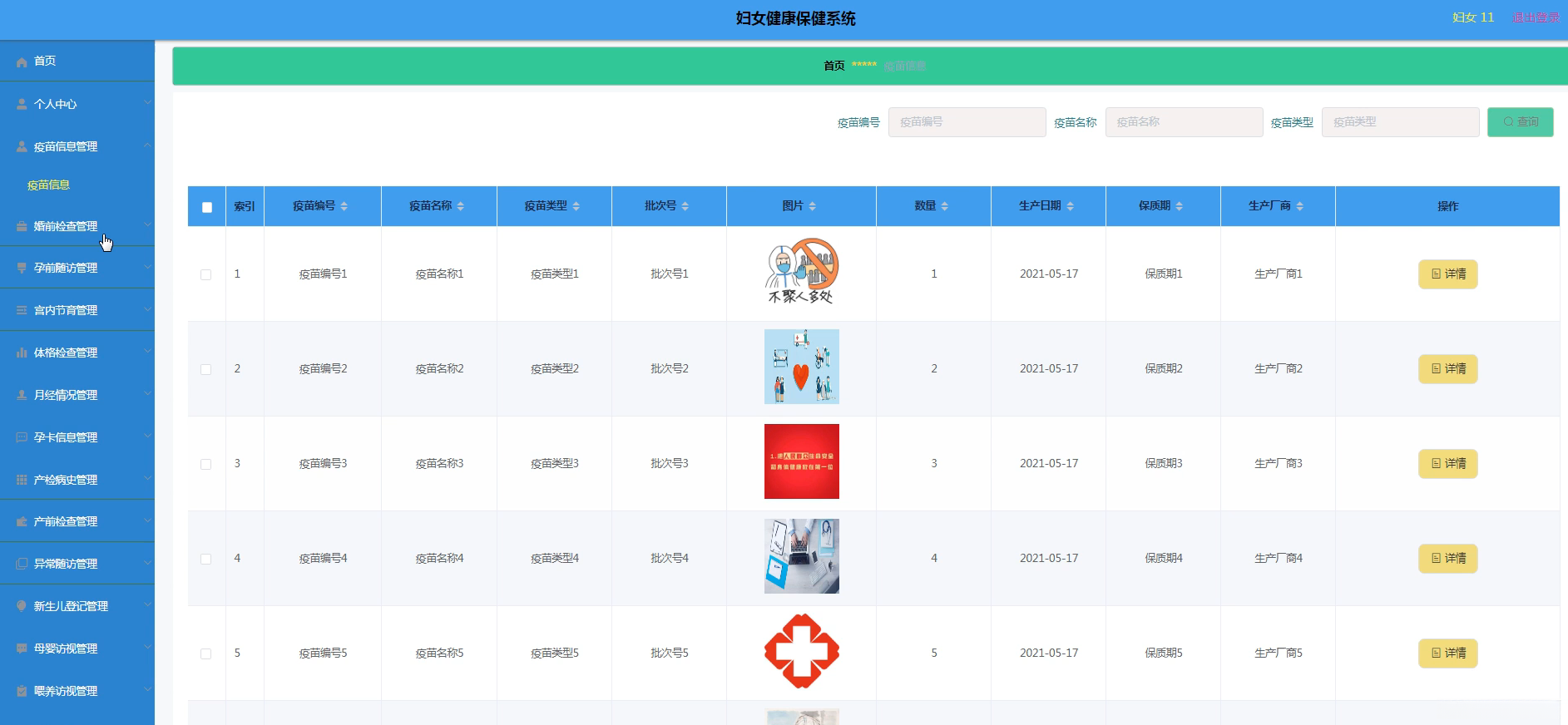Click the sort arrows beside 保质期 header
1568x725 pixels.
tap(1180, 206)
